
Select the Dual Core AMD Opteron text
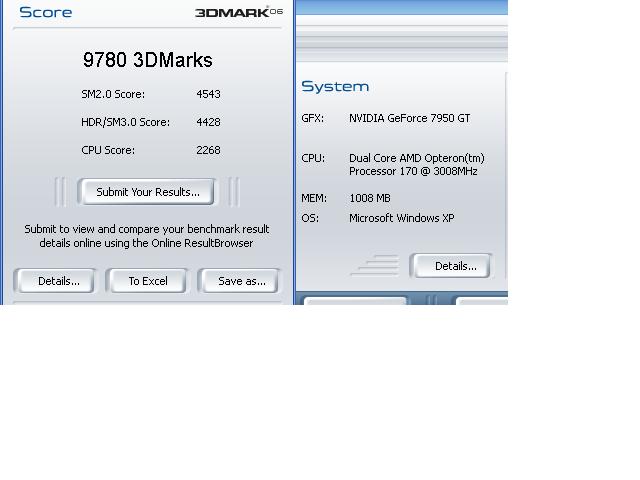[x=417, y=158]
